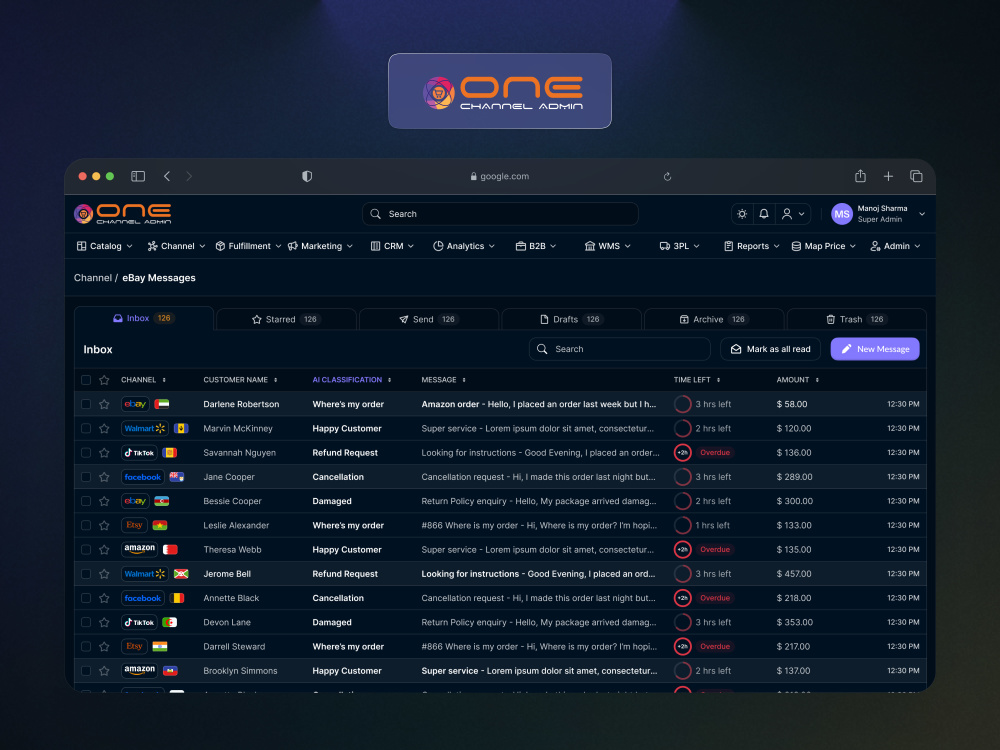Star the Jane Cooper message
1000x750 pixels.
tap(104, 477)
